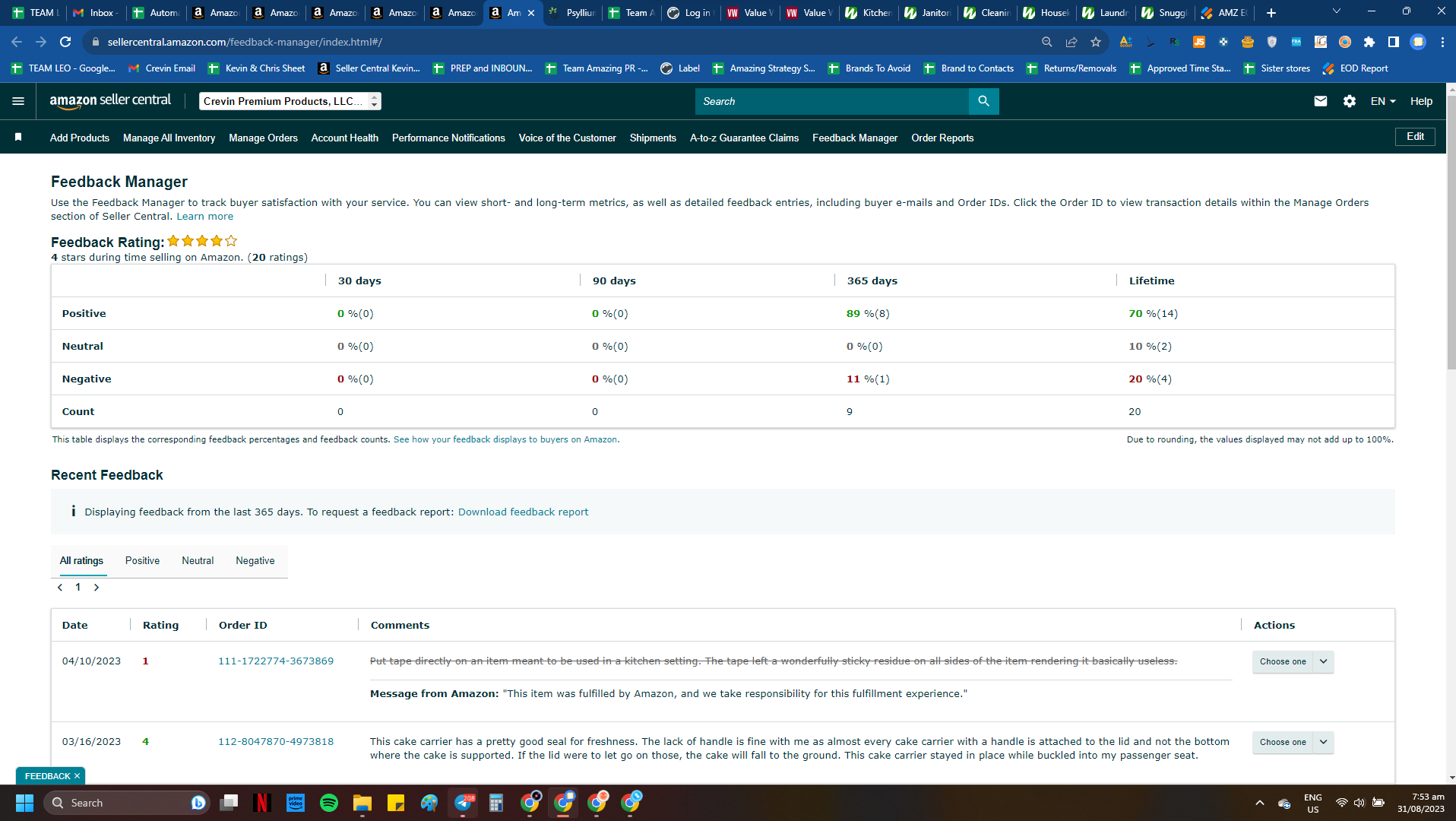Go back using the browser back arrow

coord(17,42)
